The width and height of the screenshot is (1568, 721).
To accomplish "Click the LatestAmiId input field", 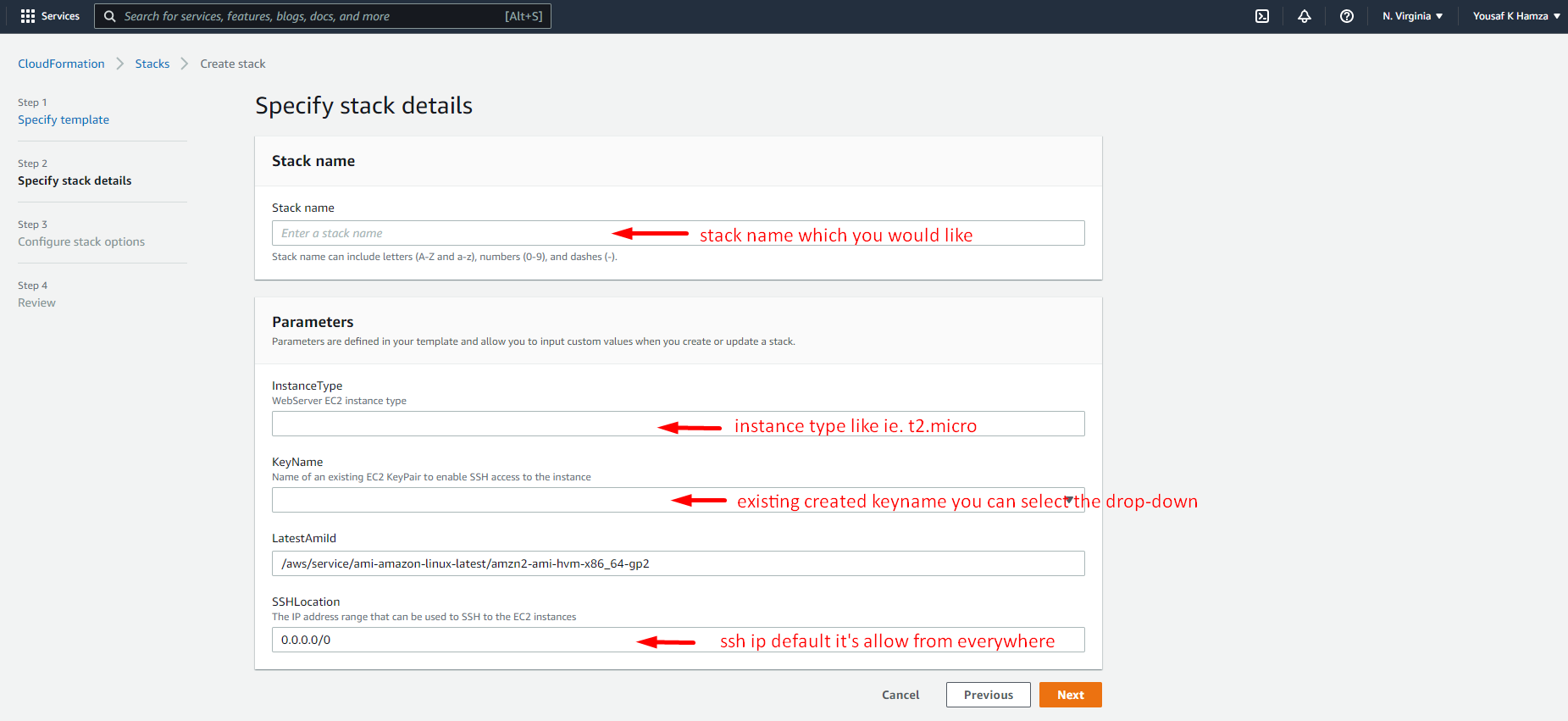I will click(678, 563).
